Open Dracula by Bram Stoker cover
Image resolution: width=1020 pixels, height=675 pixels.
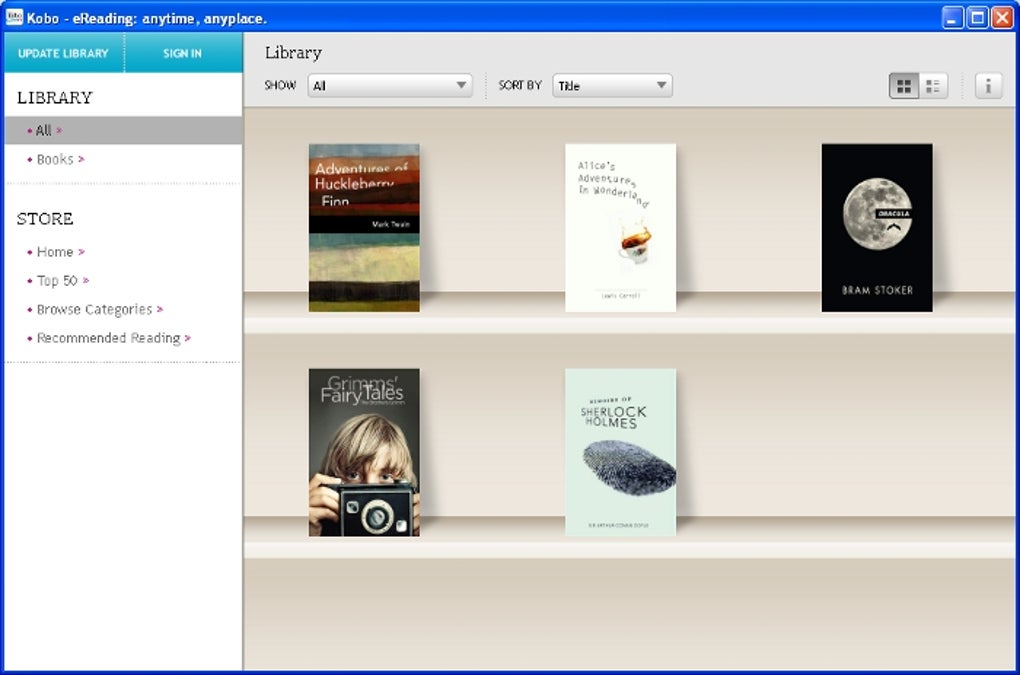(x=877, y=228)
